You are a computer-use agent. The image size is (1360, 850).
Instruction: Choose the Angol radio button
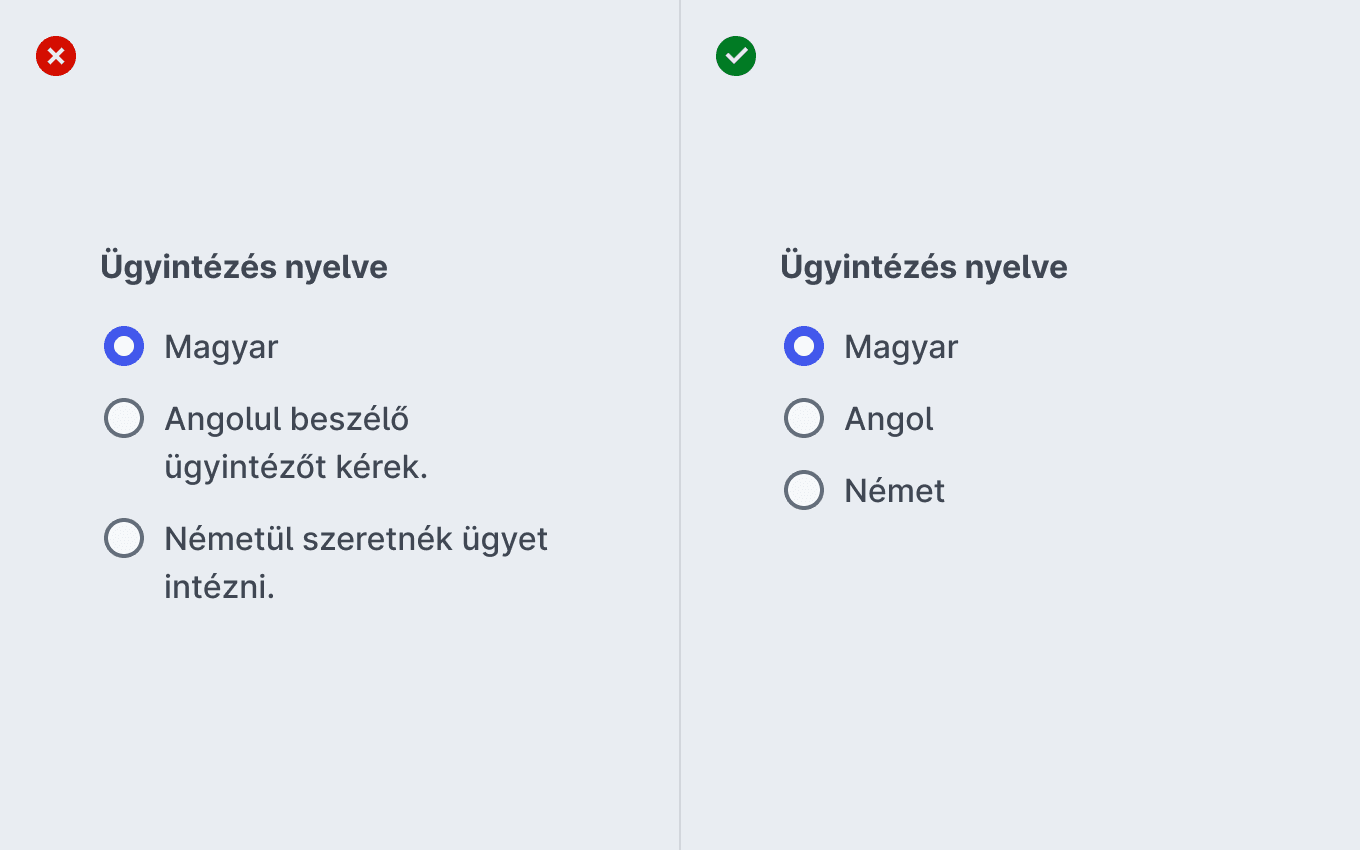click(x=804, y=418)
